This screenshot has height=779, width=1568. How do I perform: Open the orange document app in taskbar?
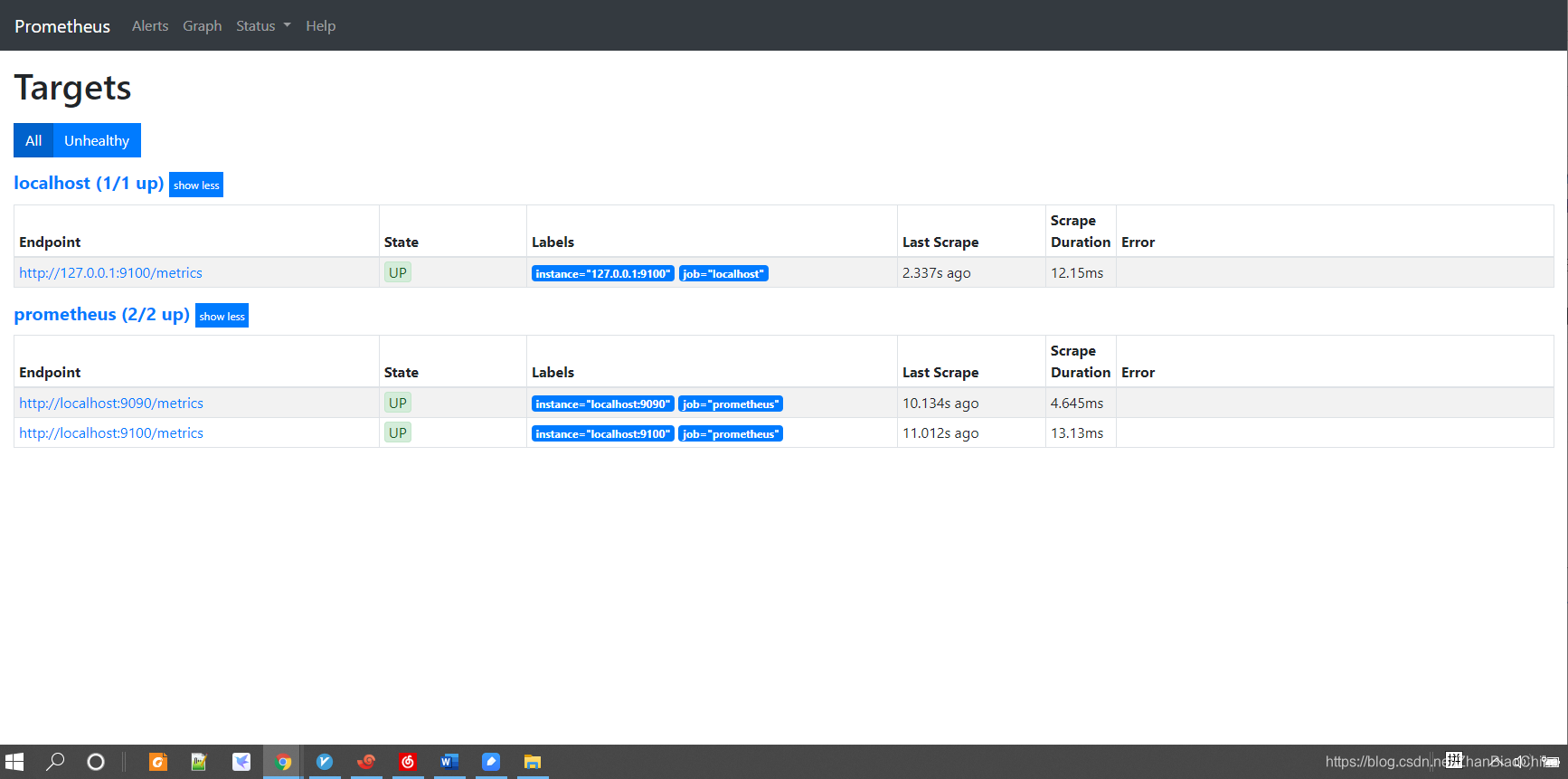point(158,762)
